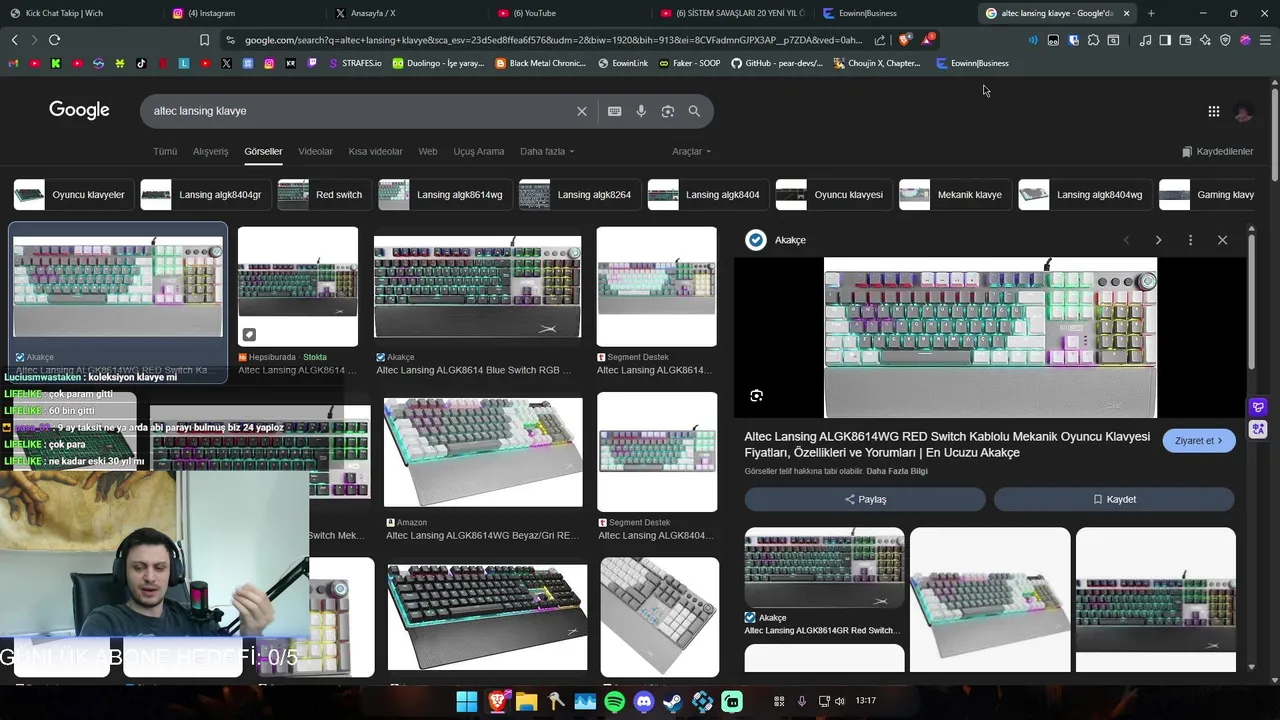Select the Alışveriş search filter
Screen dimensions: 1280x720
211,151
